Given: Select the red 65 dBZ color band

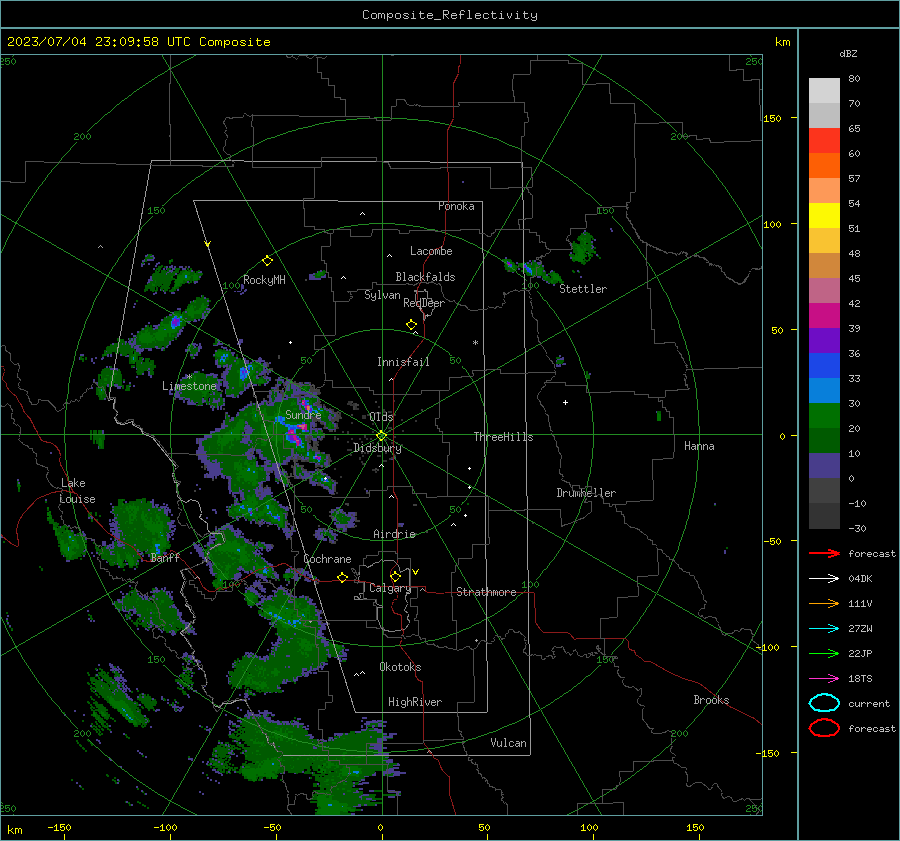Looking at the screenshot, I should (824, 141).
